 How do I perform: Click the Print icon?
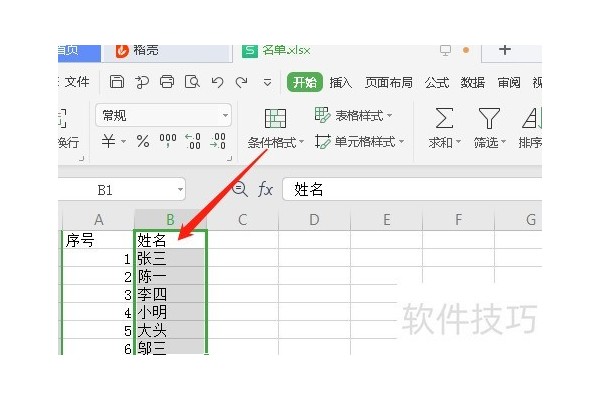167,82
